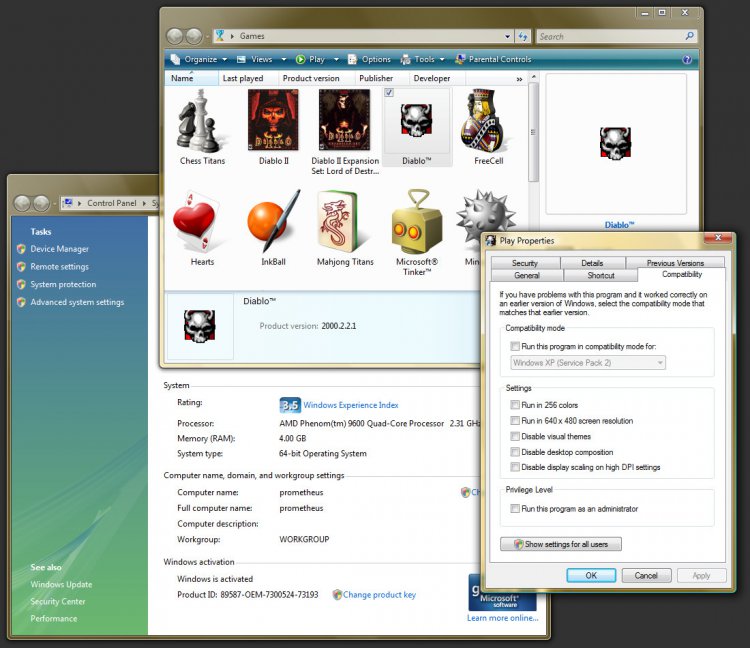Click Cancel in Play Properties
The width and height of the screenshot is (750, 648).
click(646, 576)
